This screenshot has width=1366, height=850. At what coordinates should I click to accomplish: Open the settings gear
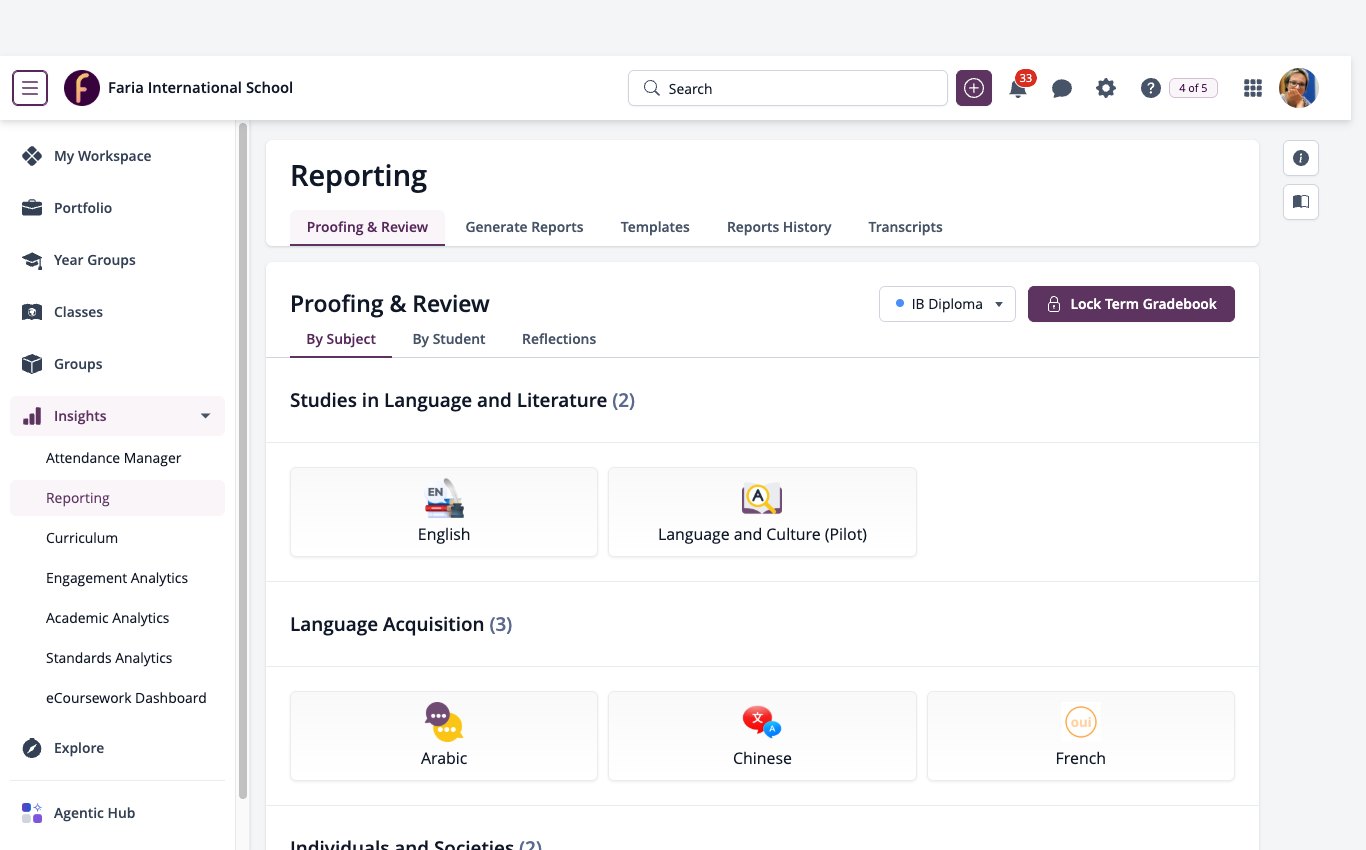[x=1106, y=88]
